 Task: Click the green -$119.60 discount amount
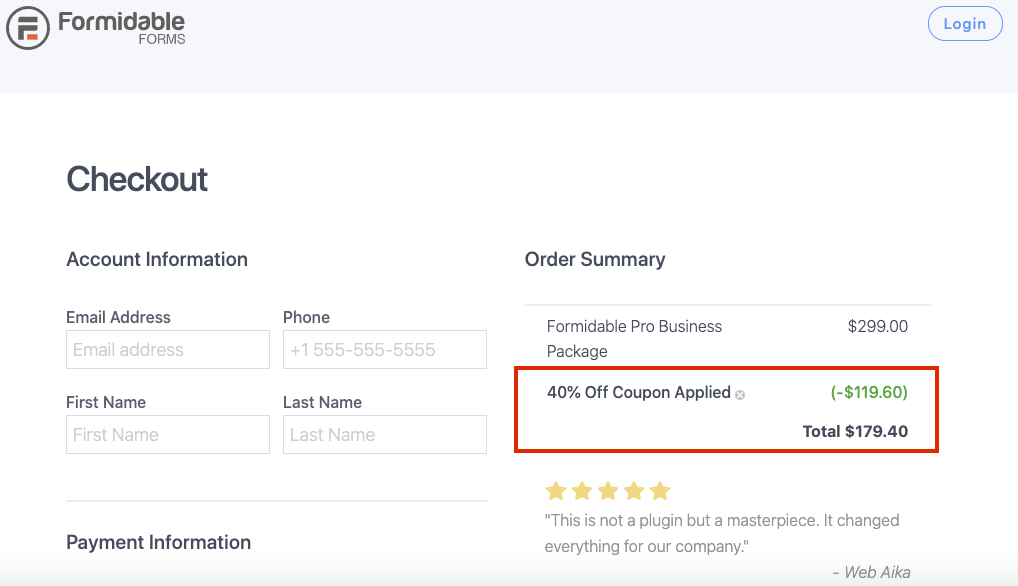pyautogui.click(x=869, y=392)
